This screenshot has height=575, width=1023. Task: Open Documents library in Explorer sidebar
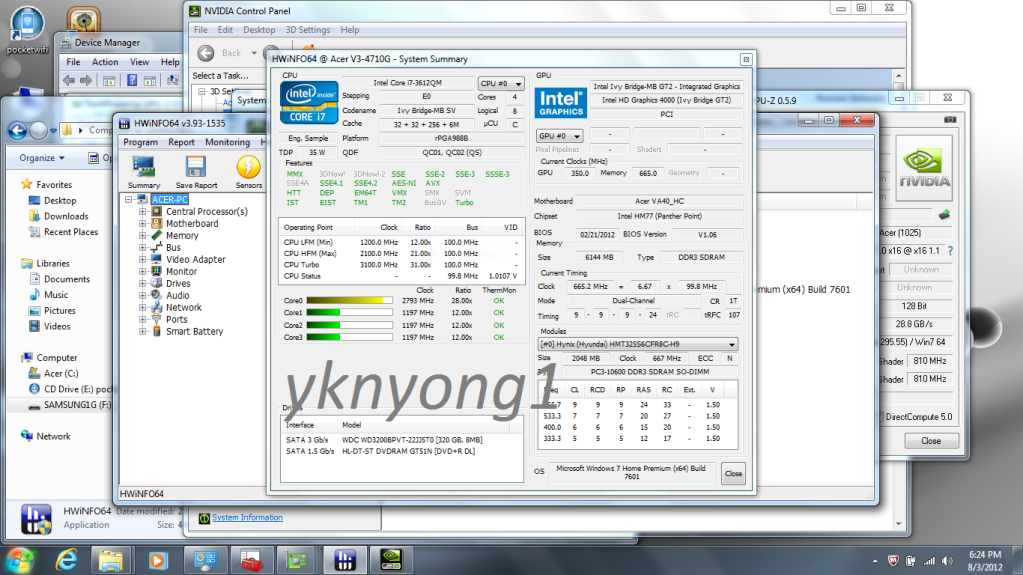click(x=67, y=279)
